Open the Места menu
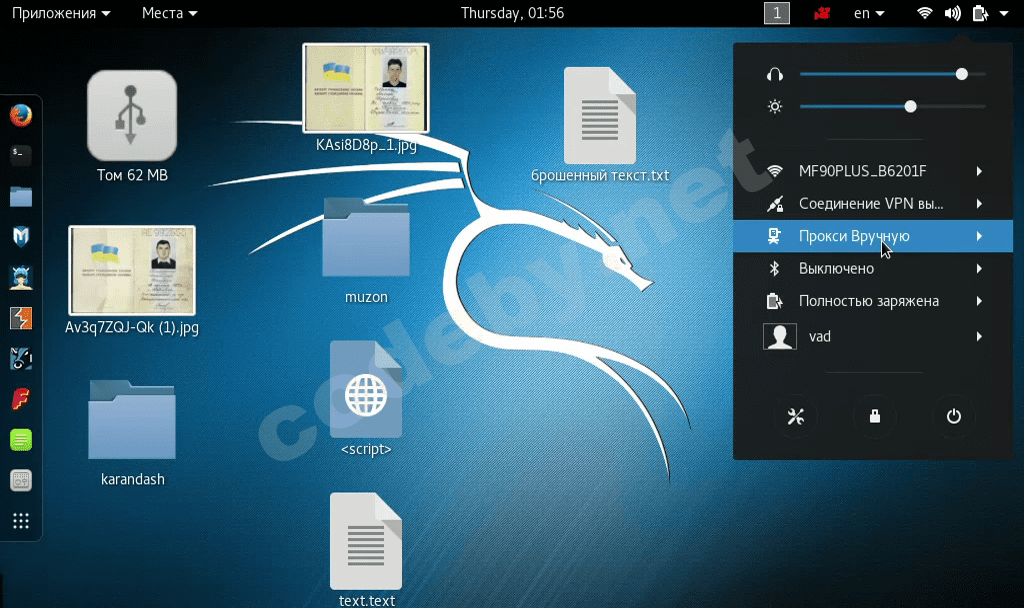The width and height of the screenshot is (1024, 608). point(169,13)
